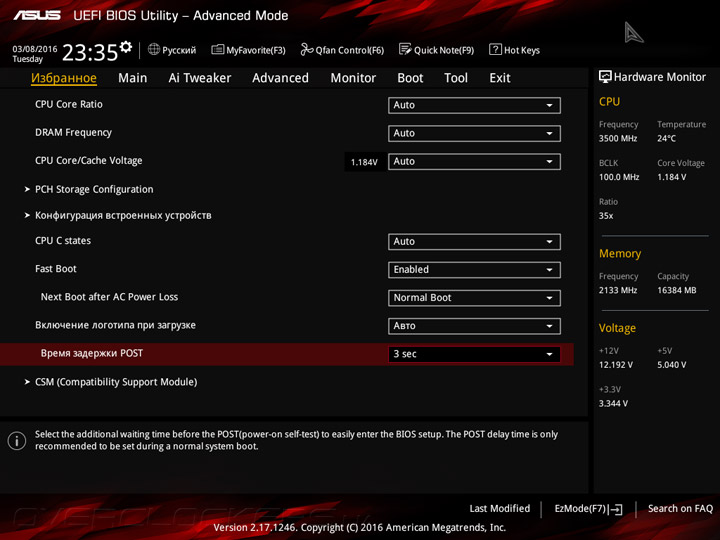Screen dimensions: 720x540
Task: Click the Hardware Monitor display icon
Action: coord(605,77)
